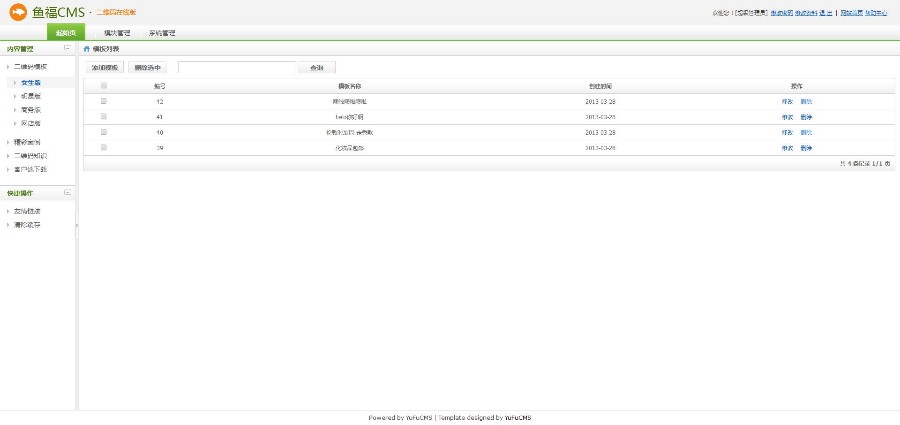The image size is (900, 425).
Task: Click the sidebar collapse handle arrow
Action: (x=76, y=226)
